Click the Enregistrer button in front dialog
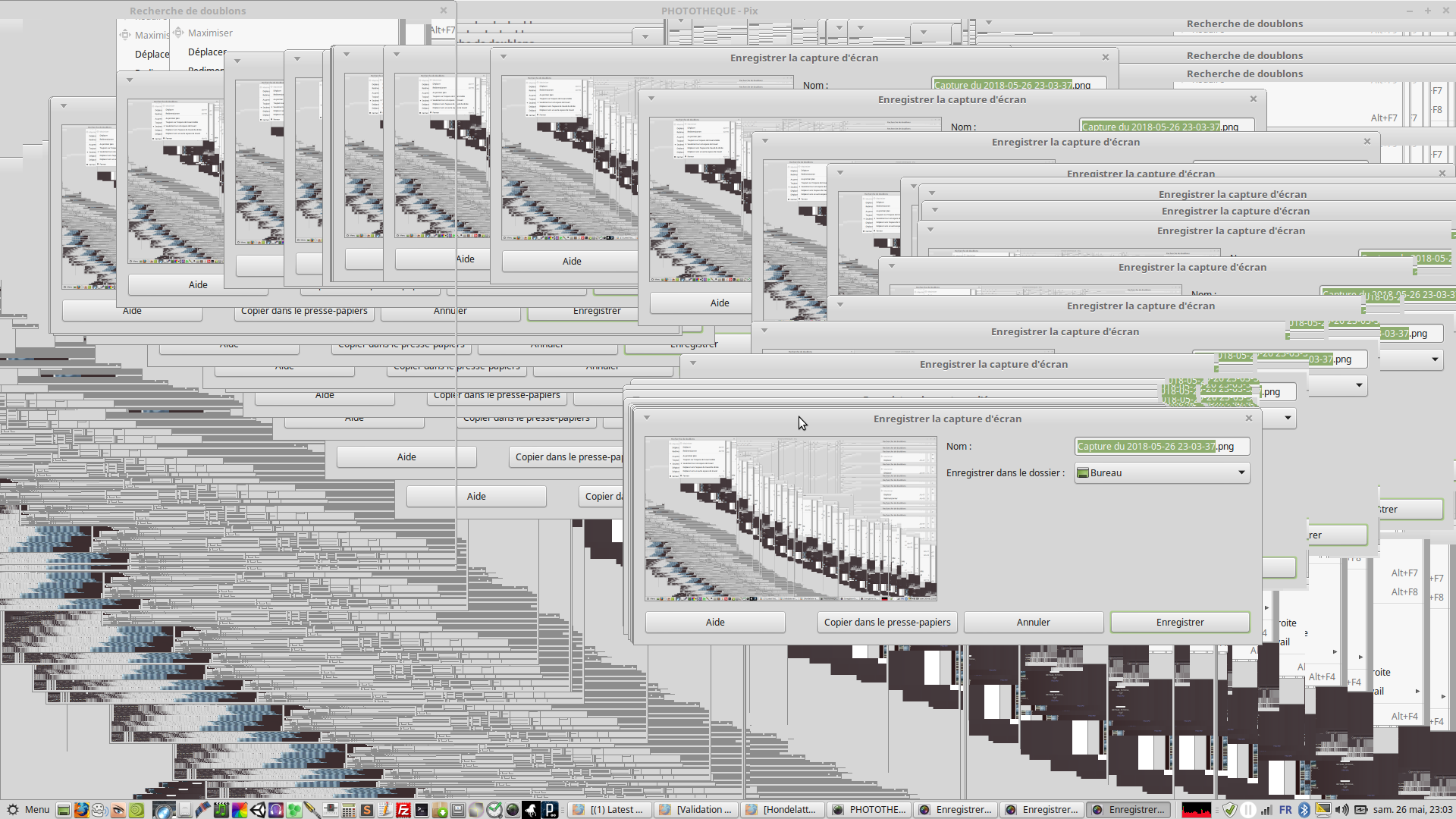Image resolution: width=1456 pixels, height=819 pixels. (1179, 622)
